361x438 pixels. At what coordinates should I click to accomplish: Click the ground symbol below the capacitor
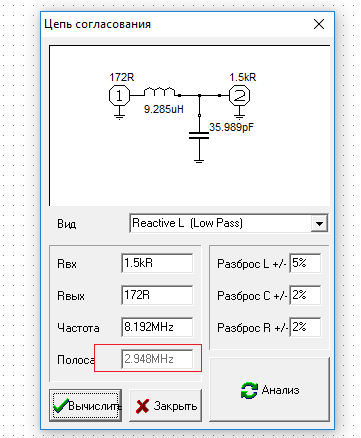[199, 161]
